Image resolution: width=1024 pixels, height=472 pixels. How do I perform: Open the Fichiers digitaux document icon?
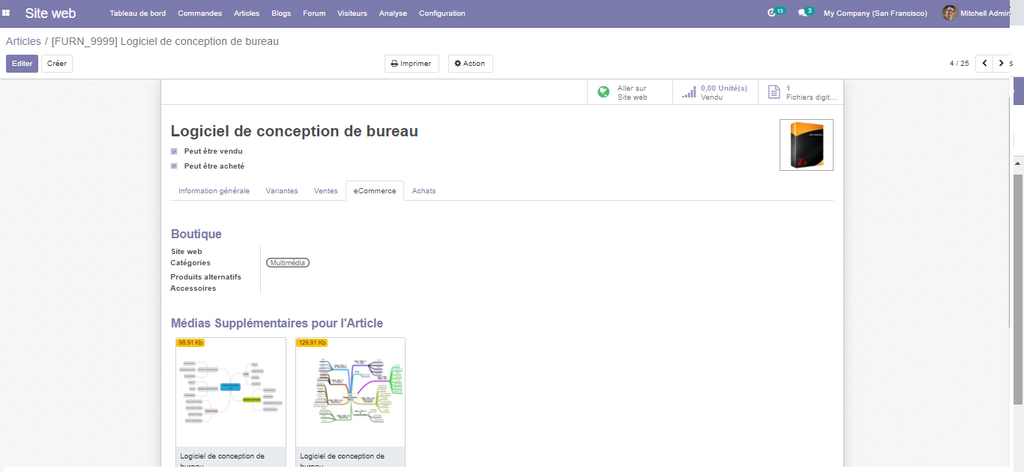click(x=773, y=92)
